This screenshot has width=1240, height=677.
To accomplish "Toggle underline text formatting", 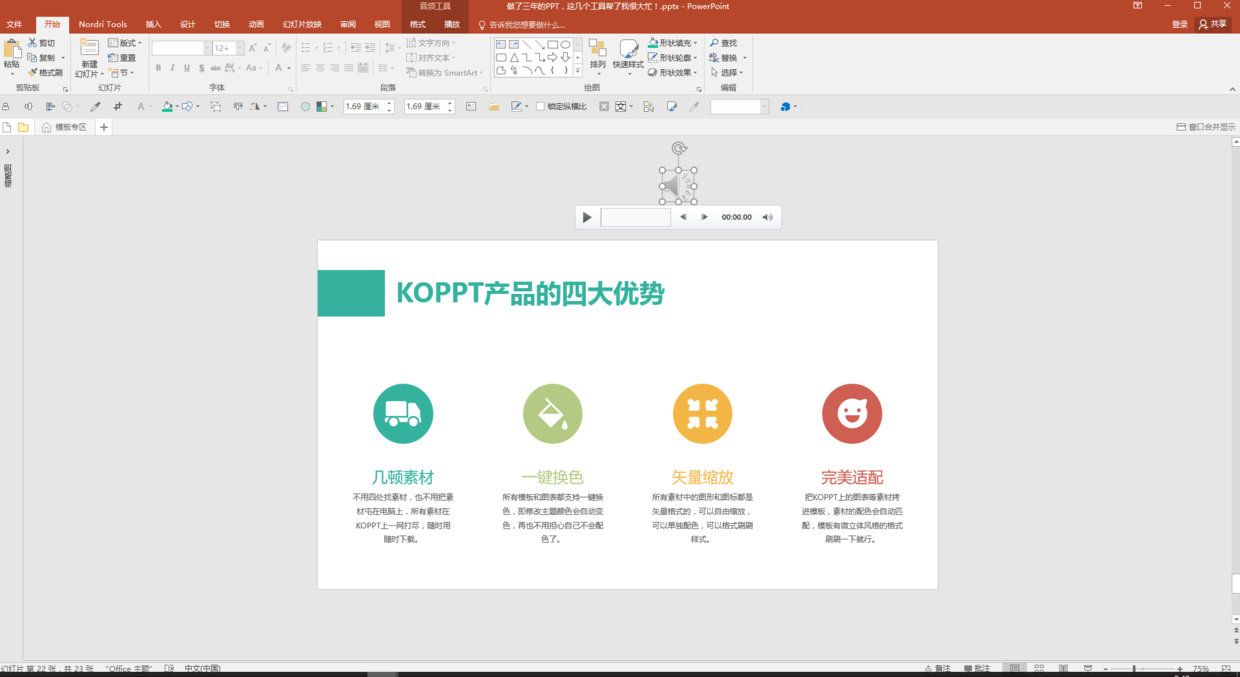I will pos(187,68).
